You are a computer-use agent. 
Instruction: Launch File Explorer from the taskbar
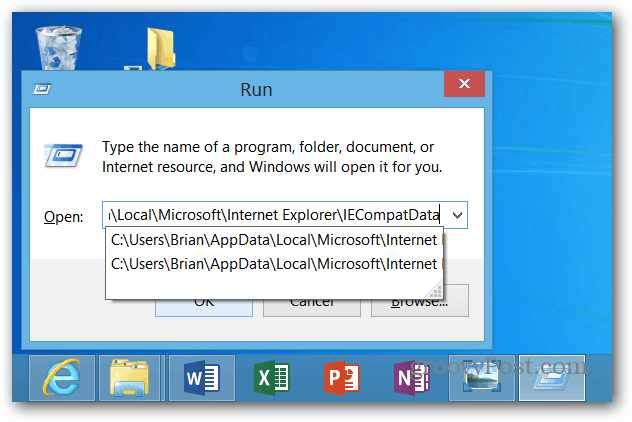[130, 378]
